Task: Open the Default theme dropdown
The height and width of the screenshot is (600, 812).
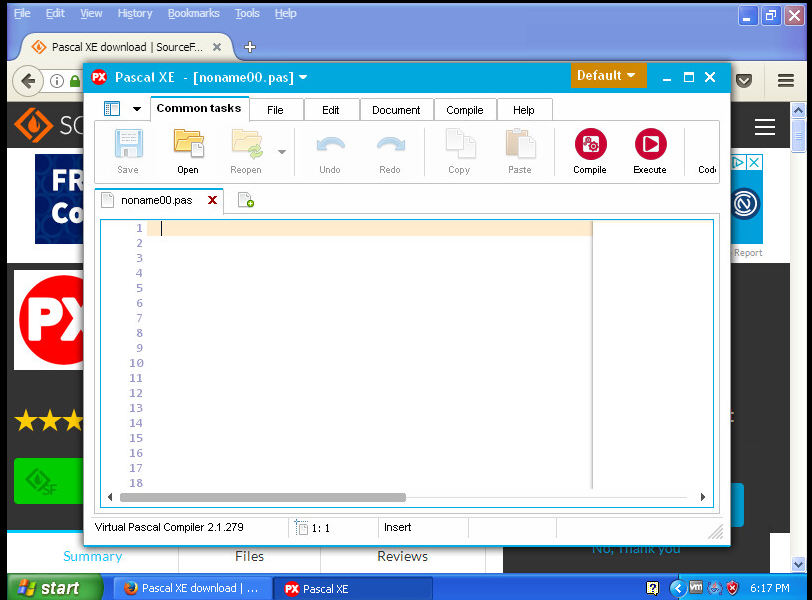Action: click(x=608, y=76)
